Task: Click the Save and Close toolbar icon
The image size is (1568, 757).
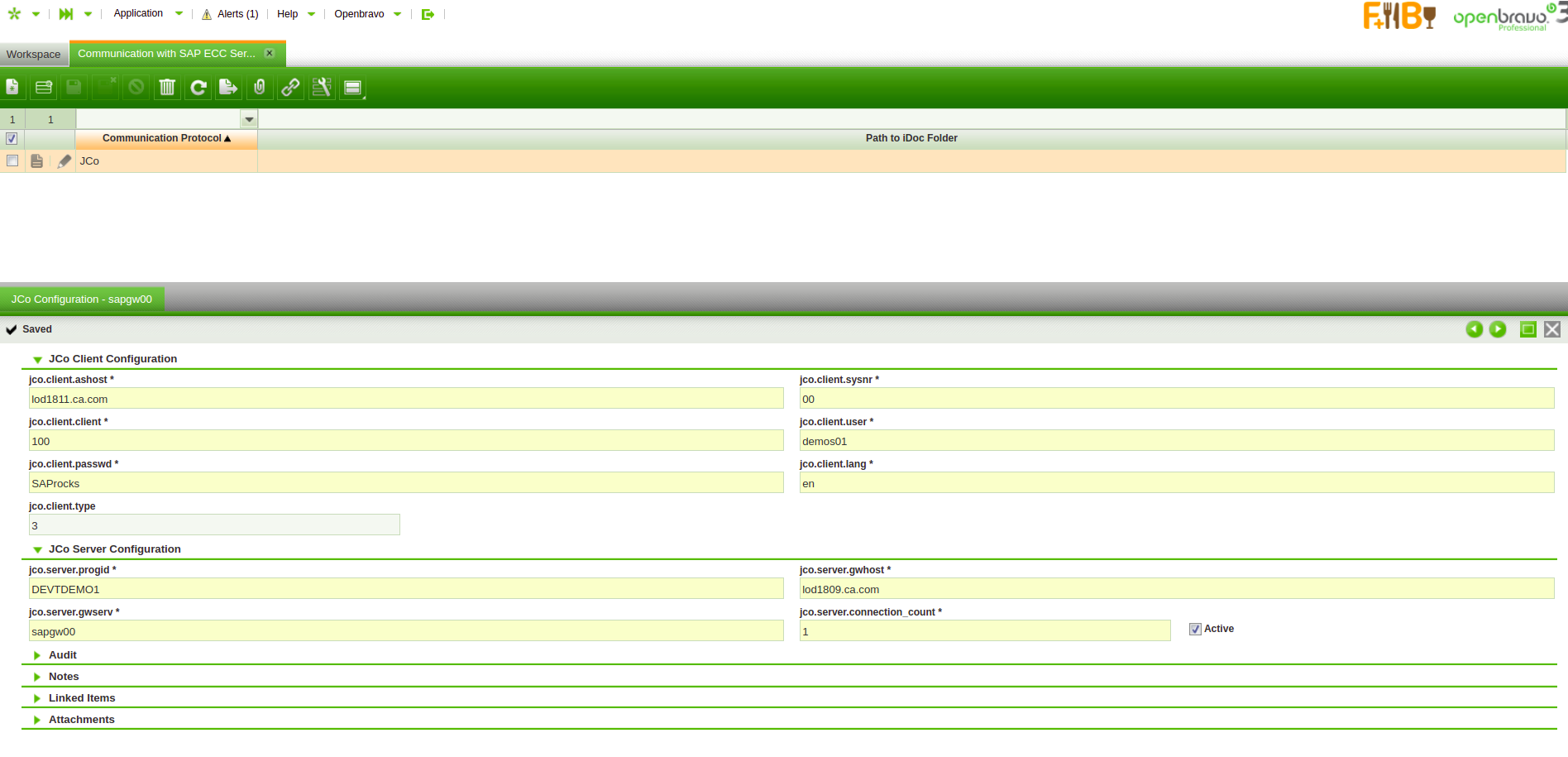Action: pyautogui.click(x=105, y=87)
